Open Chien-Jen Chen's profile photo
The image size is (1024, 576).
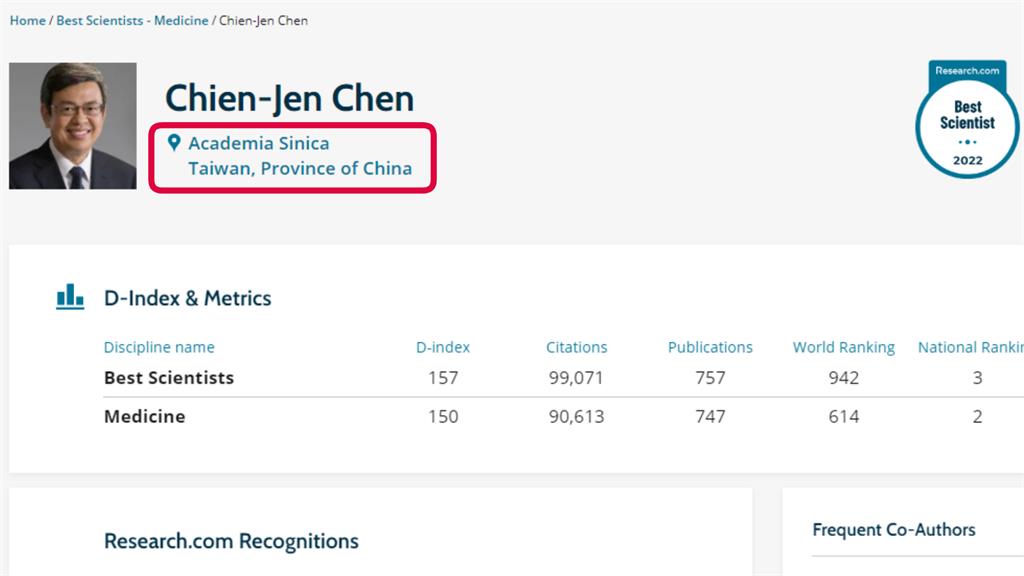[72, 126]
